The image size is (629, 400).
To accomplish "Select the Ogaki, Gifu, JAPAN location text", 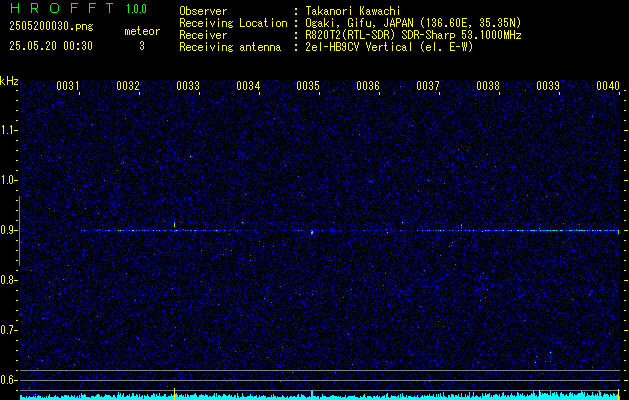I will click(413, 23).
